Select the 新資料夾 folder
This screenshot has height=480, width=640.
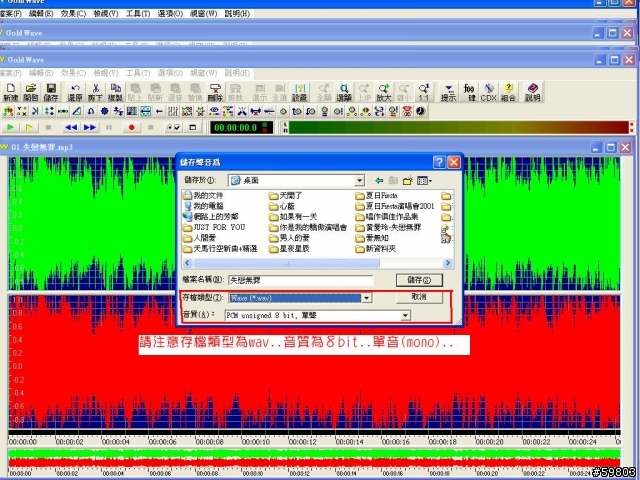376,249
